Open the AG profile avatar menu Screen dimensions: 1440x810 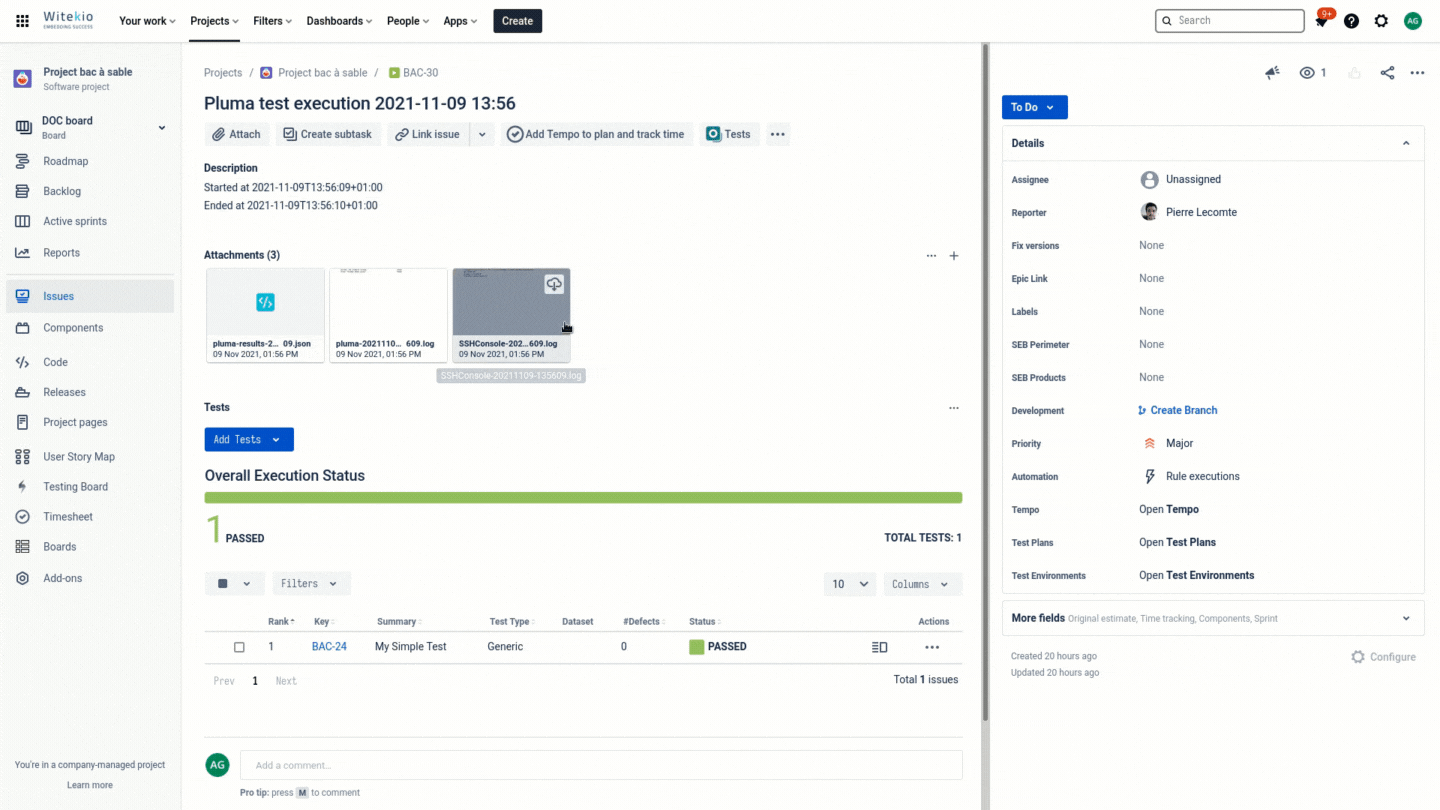pyautogui.click(x=1412, y=21)
